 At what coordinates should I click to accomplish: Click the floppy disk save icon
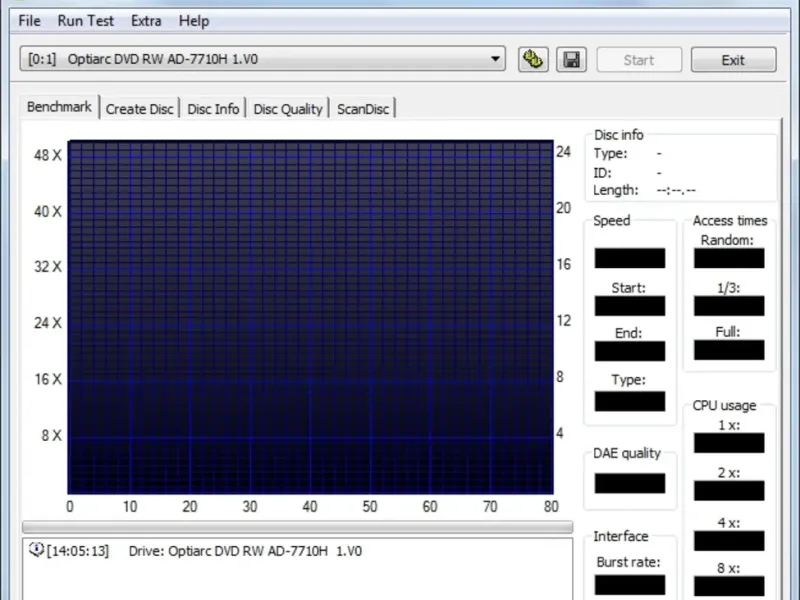[x=571, y=60]
